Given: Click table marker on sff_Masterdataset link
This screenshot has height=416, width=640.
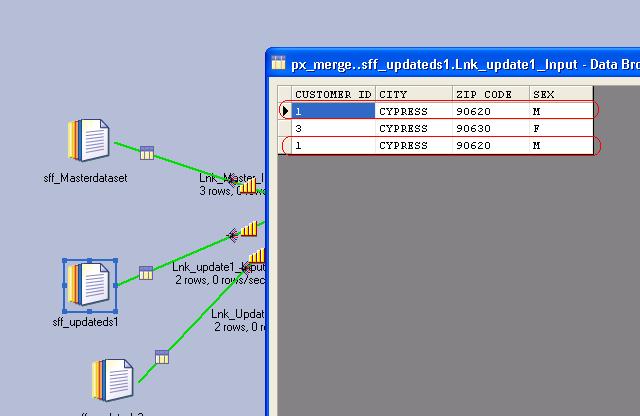Looking at the screenshot, I should click(x=147, y=153).
